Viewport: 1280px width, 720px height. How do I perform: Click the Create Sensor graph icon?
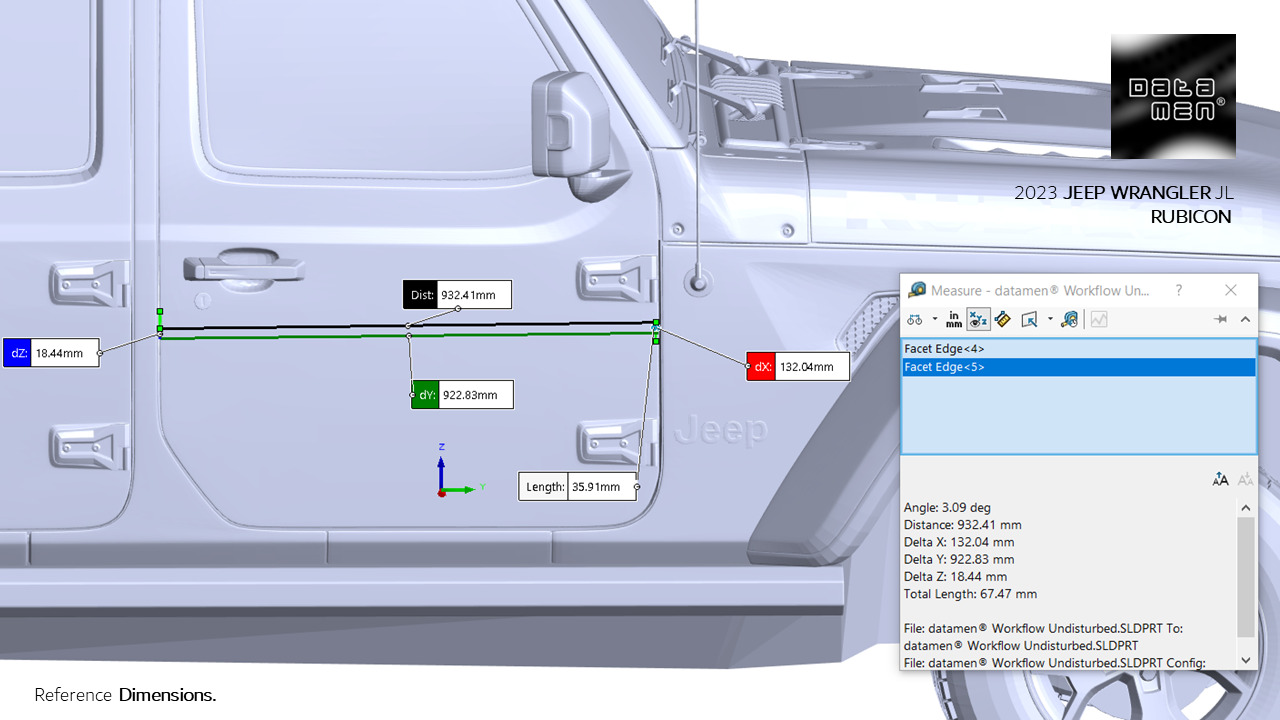tap(1099, 320)
